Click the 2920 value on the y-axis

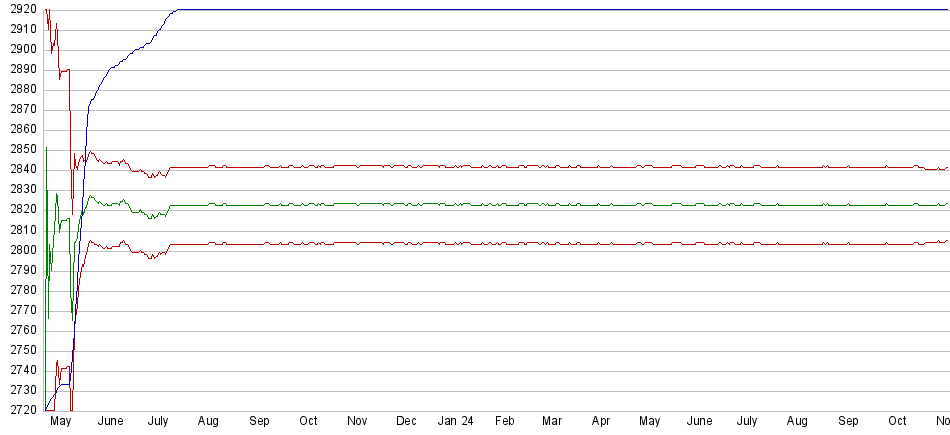click(x=19, y=10)
